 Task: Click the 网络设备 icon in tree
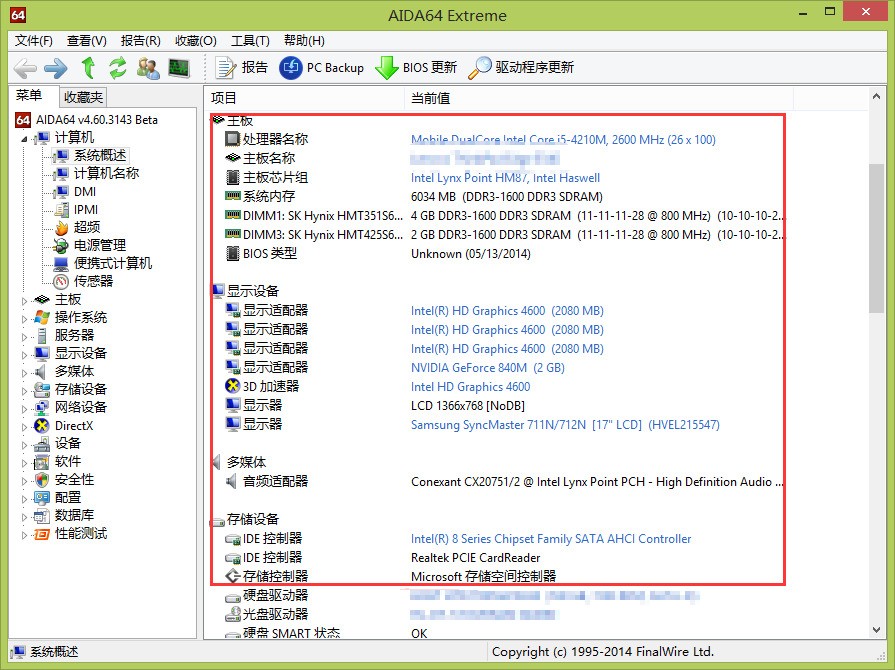coord(42,408)
